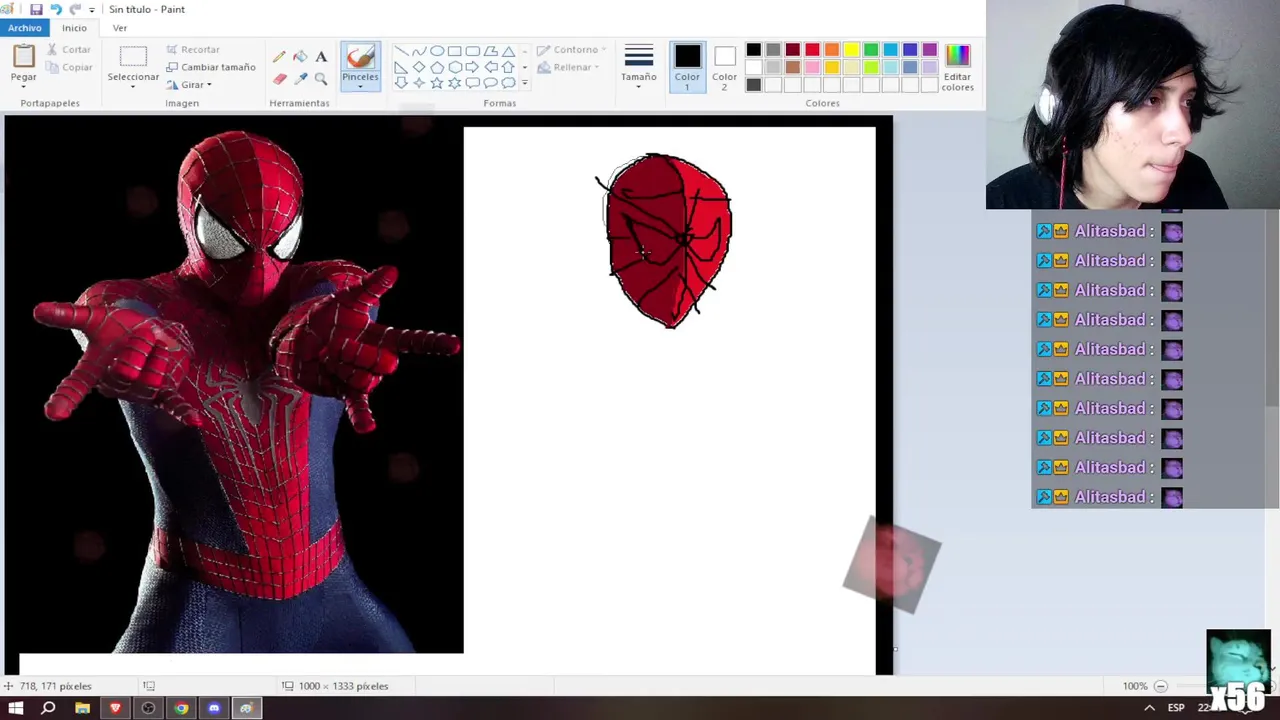Pick the purple color swatch

[930, 50]
